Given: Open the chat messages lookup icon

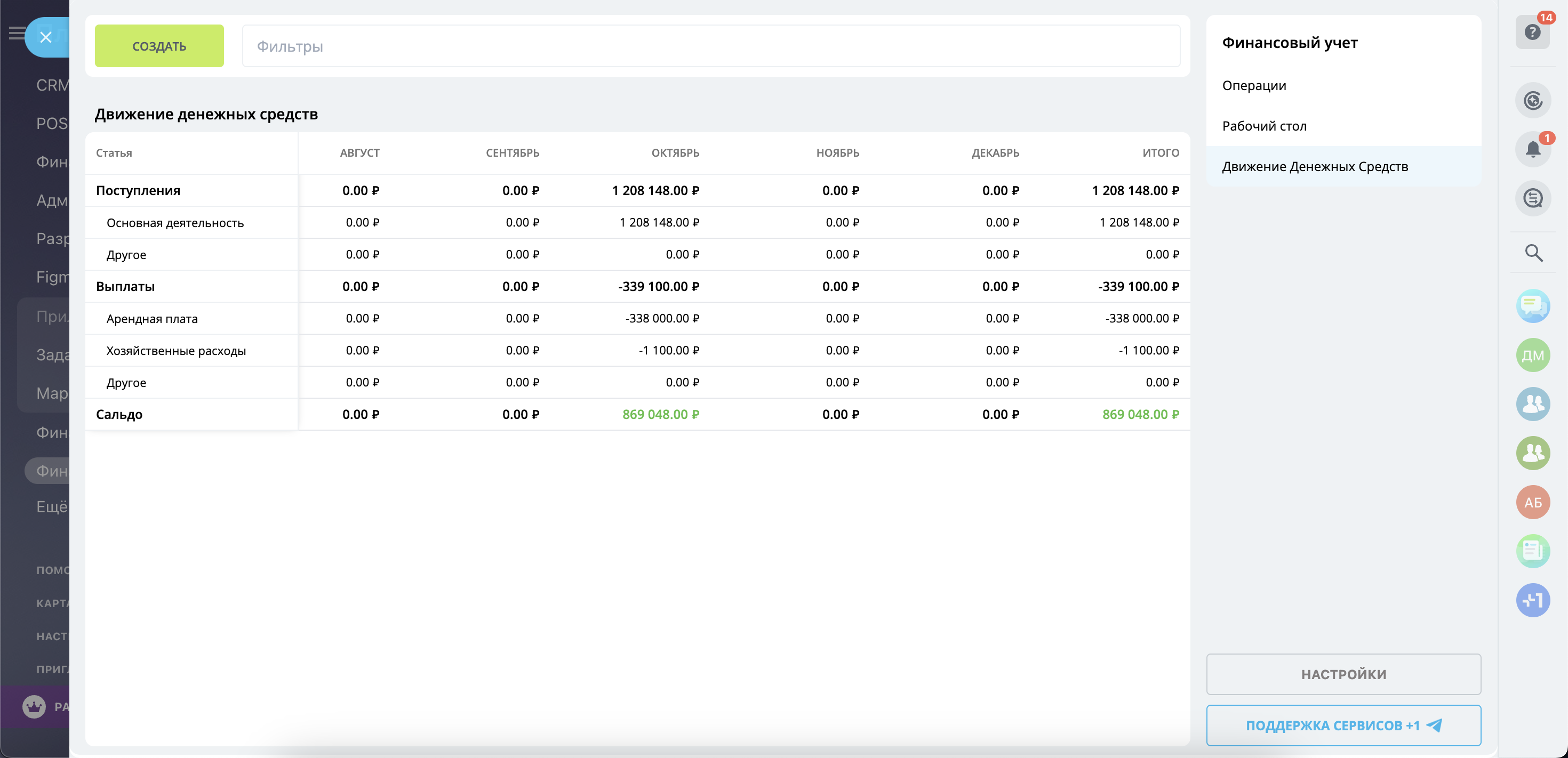Looking at the screenshot, I should pyautogui.click(x=1532, y=198).
